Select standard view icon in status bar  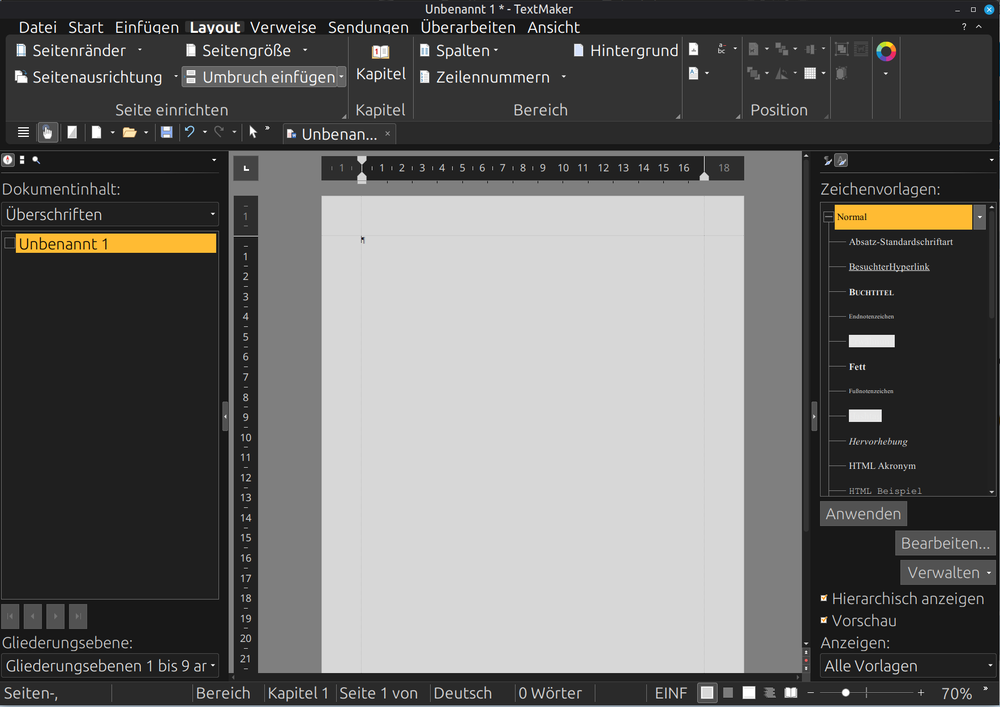click(x=707, y=693)
